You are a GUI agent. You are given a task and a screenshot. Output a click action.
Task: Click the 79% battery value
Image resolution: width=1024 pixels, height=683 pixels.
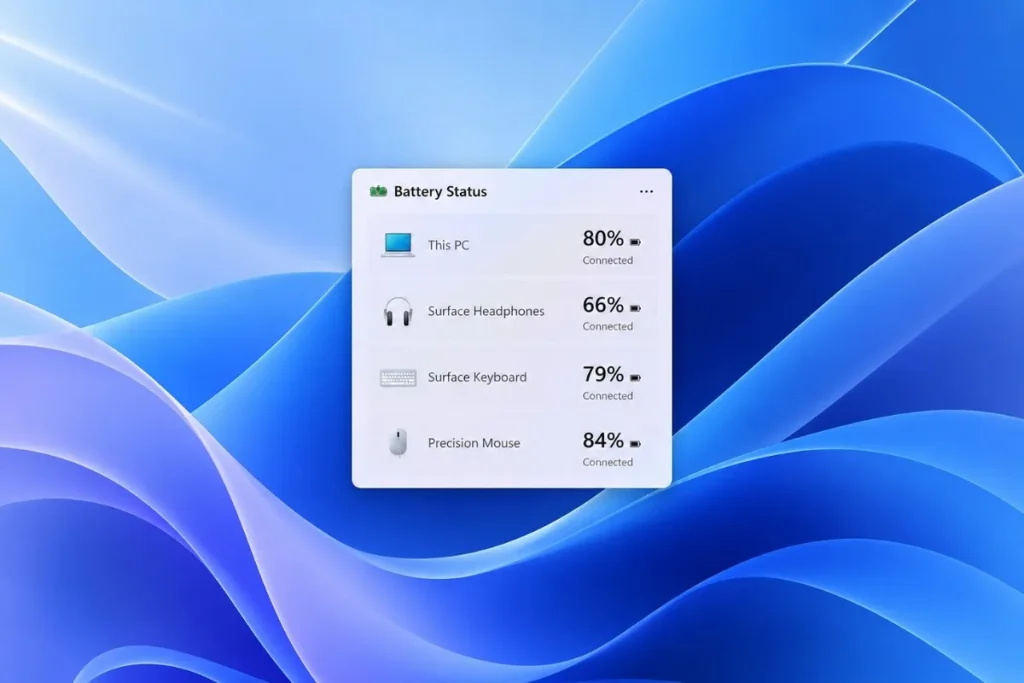603,373
